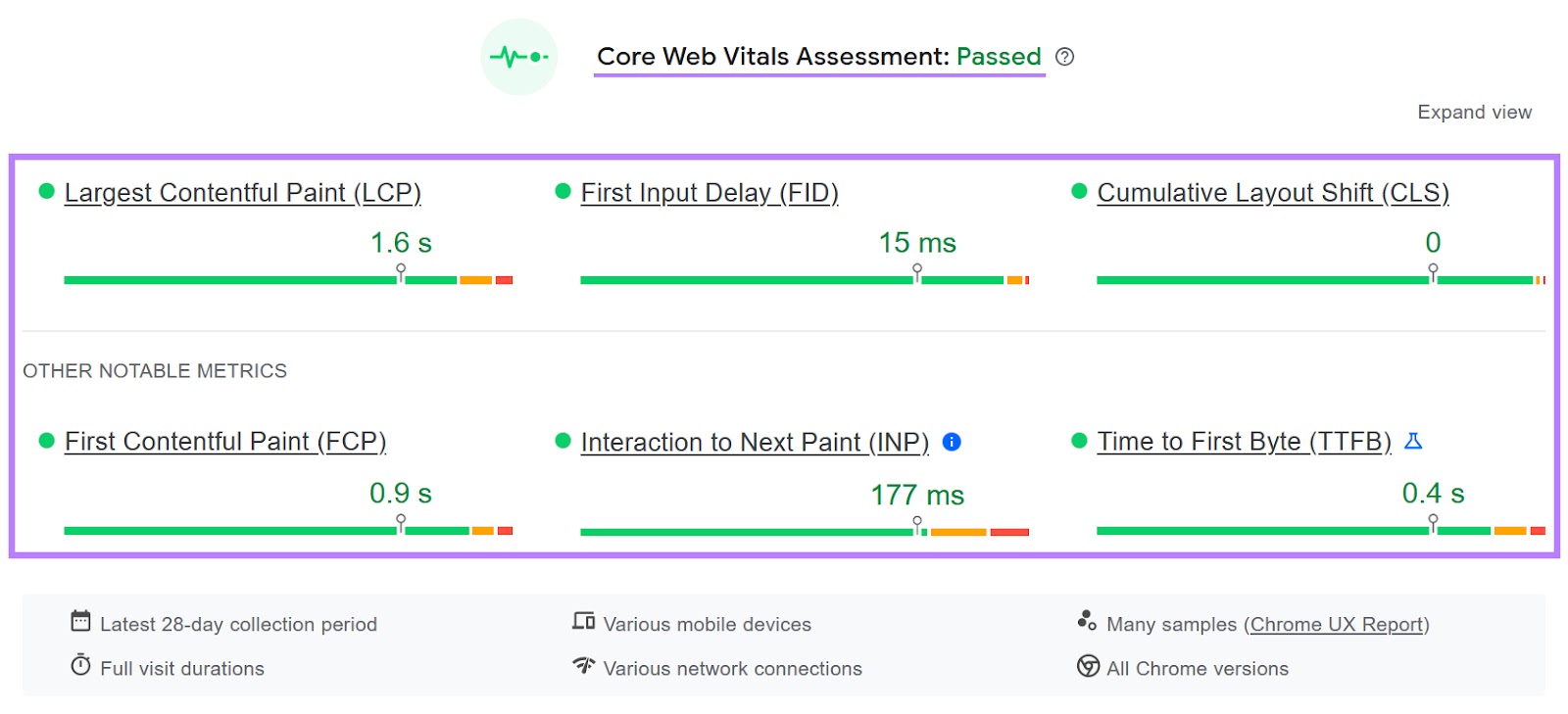Open the First Input Delay link
The image size is (1568, 714).
click(x=710, y=193)
